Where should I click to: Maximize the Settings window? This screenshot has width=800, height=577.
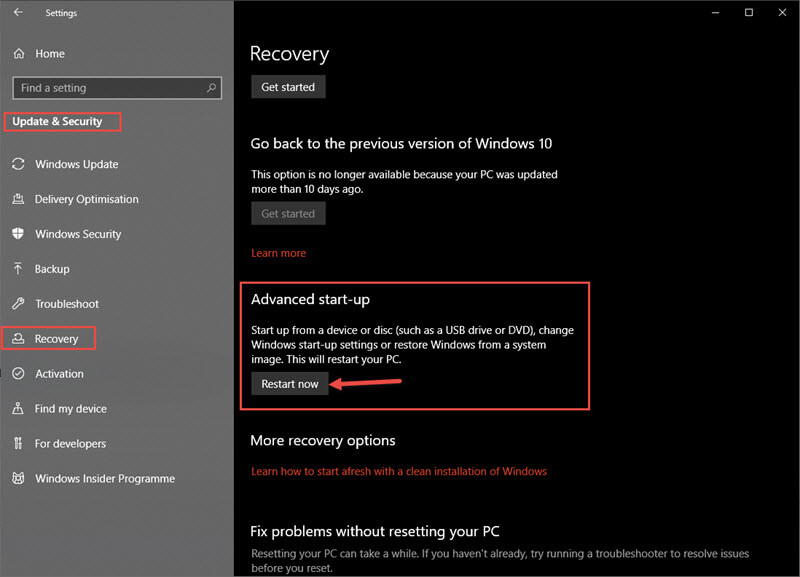748,12
